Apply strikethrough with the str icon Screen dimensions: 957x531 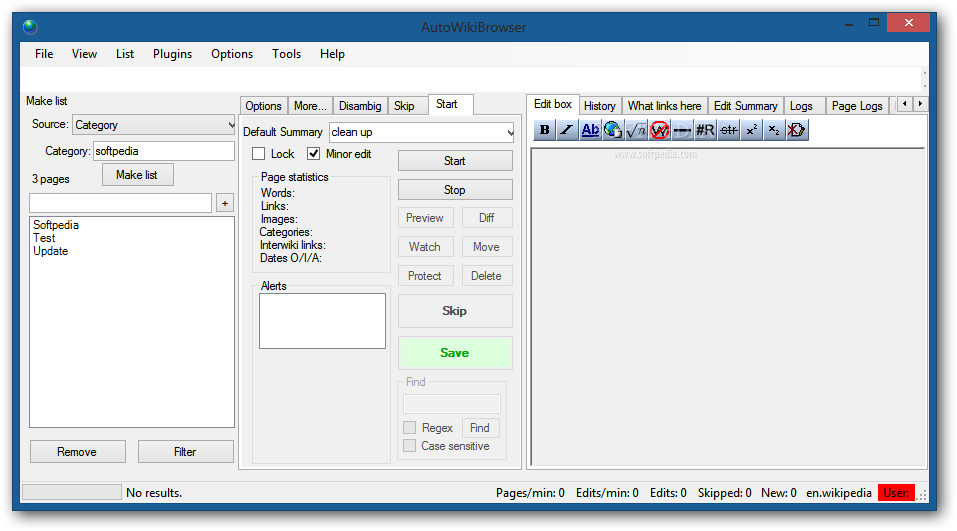pyautogui.click(x=728, y=130)
